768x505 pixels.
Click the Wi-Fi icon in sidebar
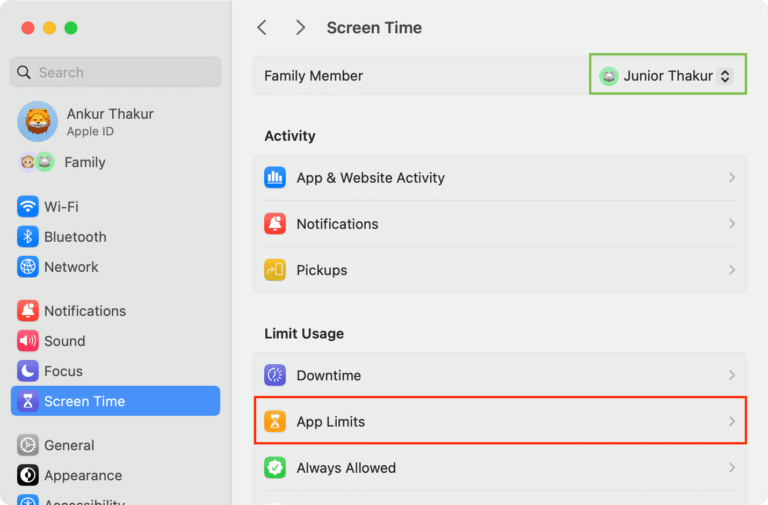pyautogui.click(x=27, y=207)
